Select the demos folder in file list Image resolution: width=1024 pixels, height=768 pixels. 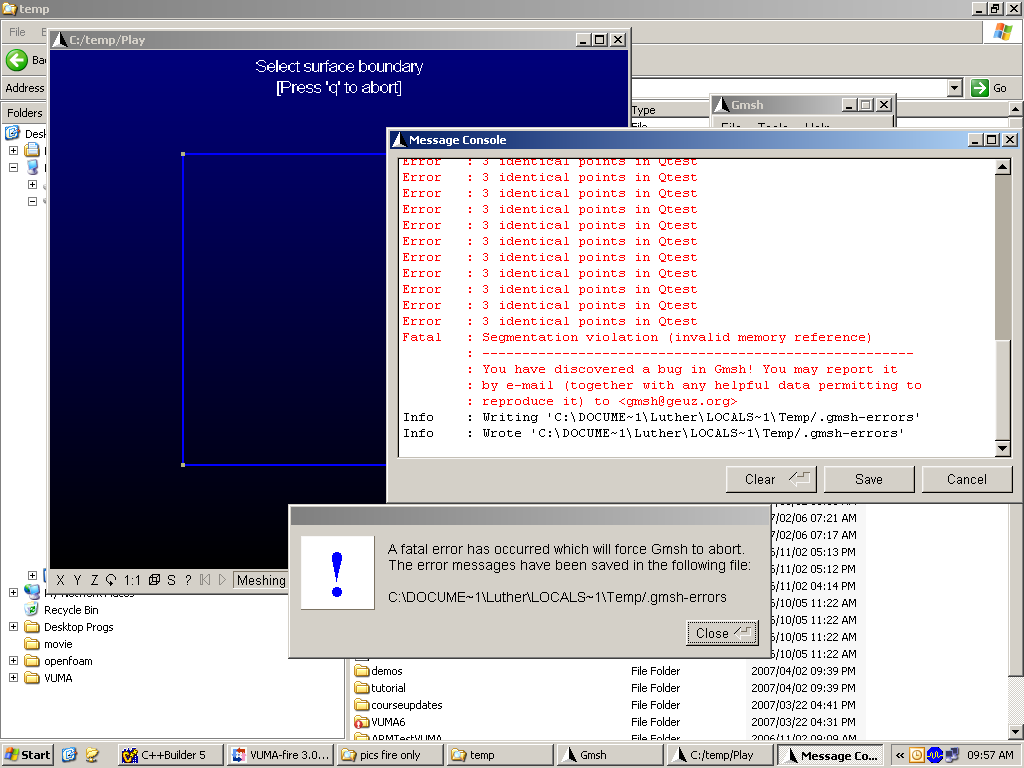point(387,671)
